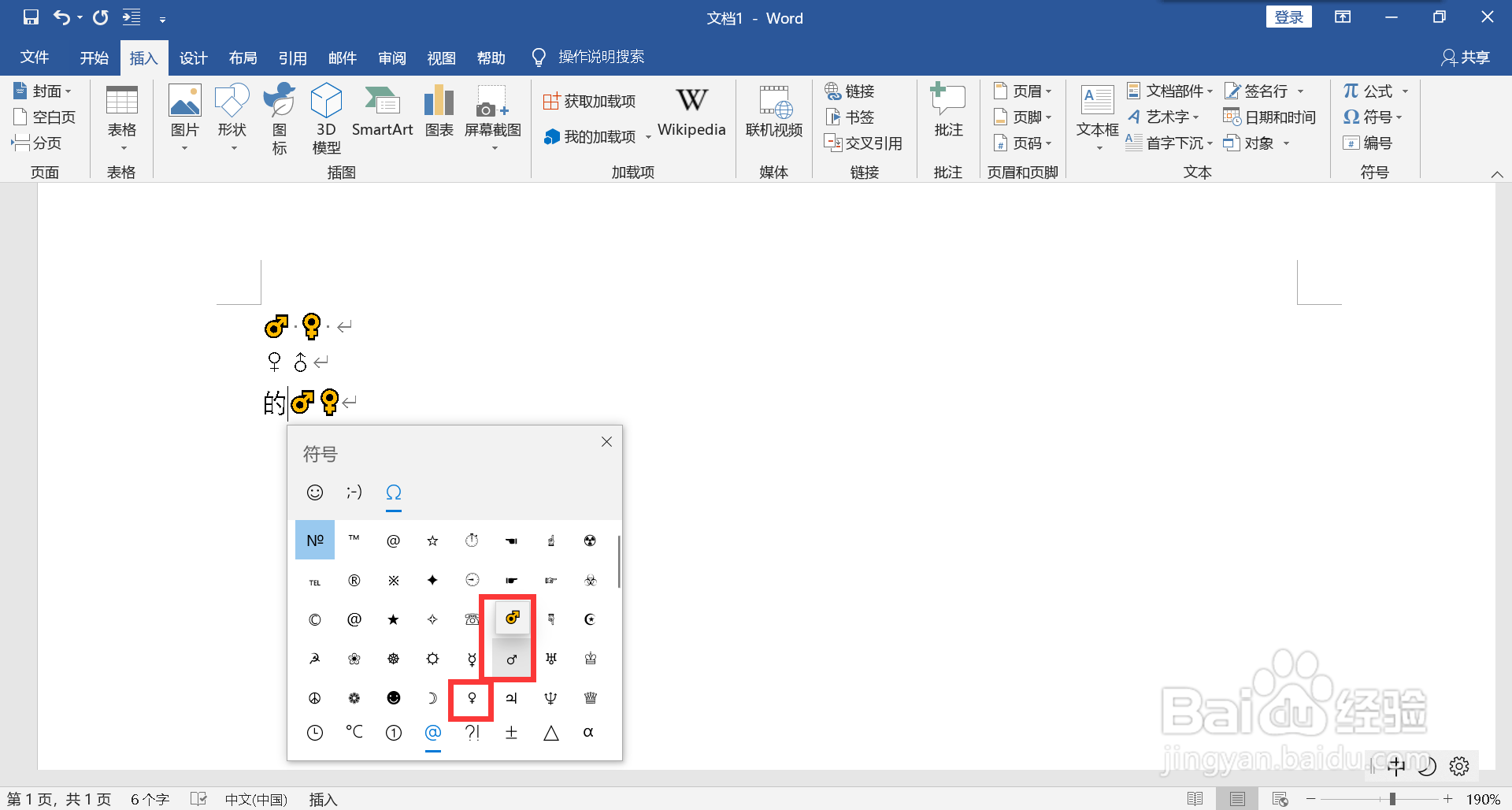Open the 形状 shapes gallery
This screenshot has width=1512, height=810.
click(232, 118)
